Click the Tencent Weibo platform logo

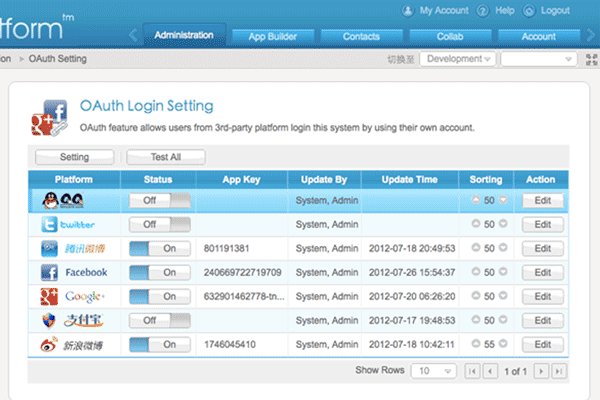[73, 248]
